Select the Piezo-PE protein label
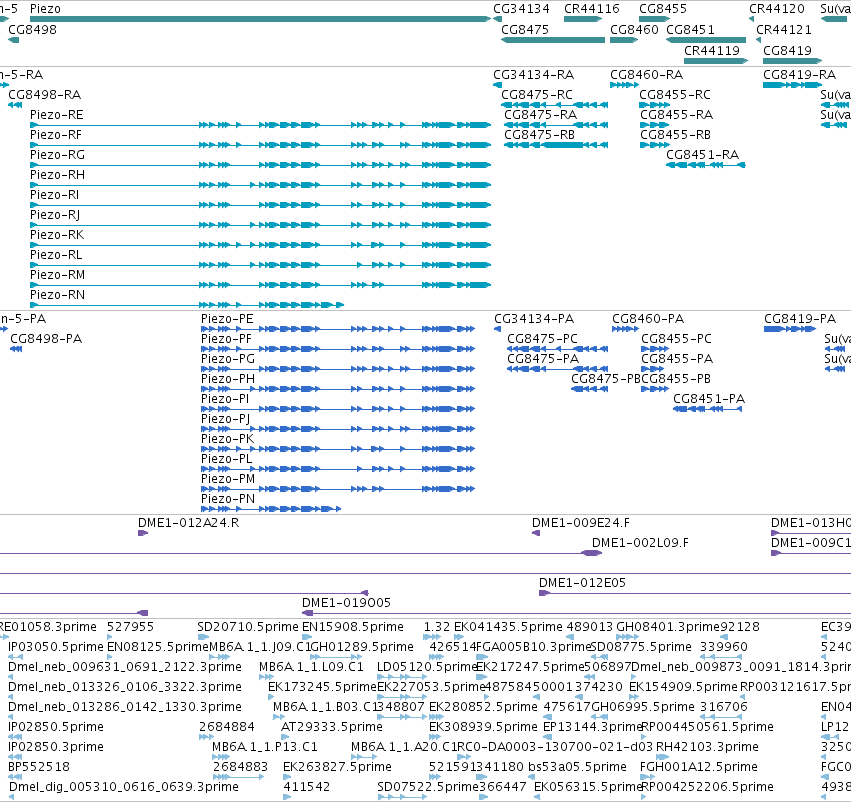 [227, 319]
